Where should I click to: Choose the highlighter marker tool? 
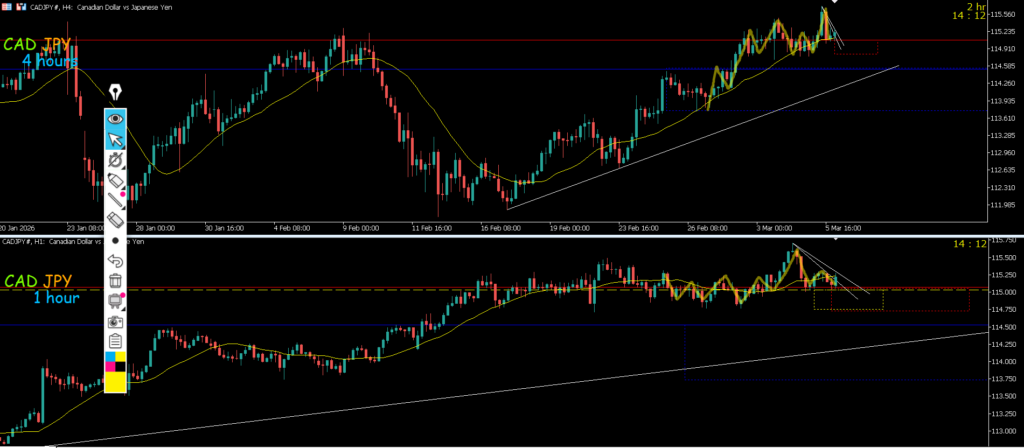point(116,180)
